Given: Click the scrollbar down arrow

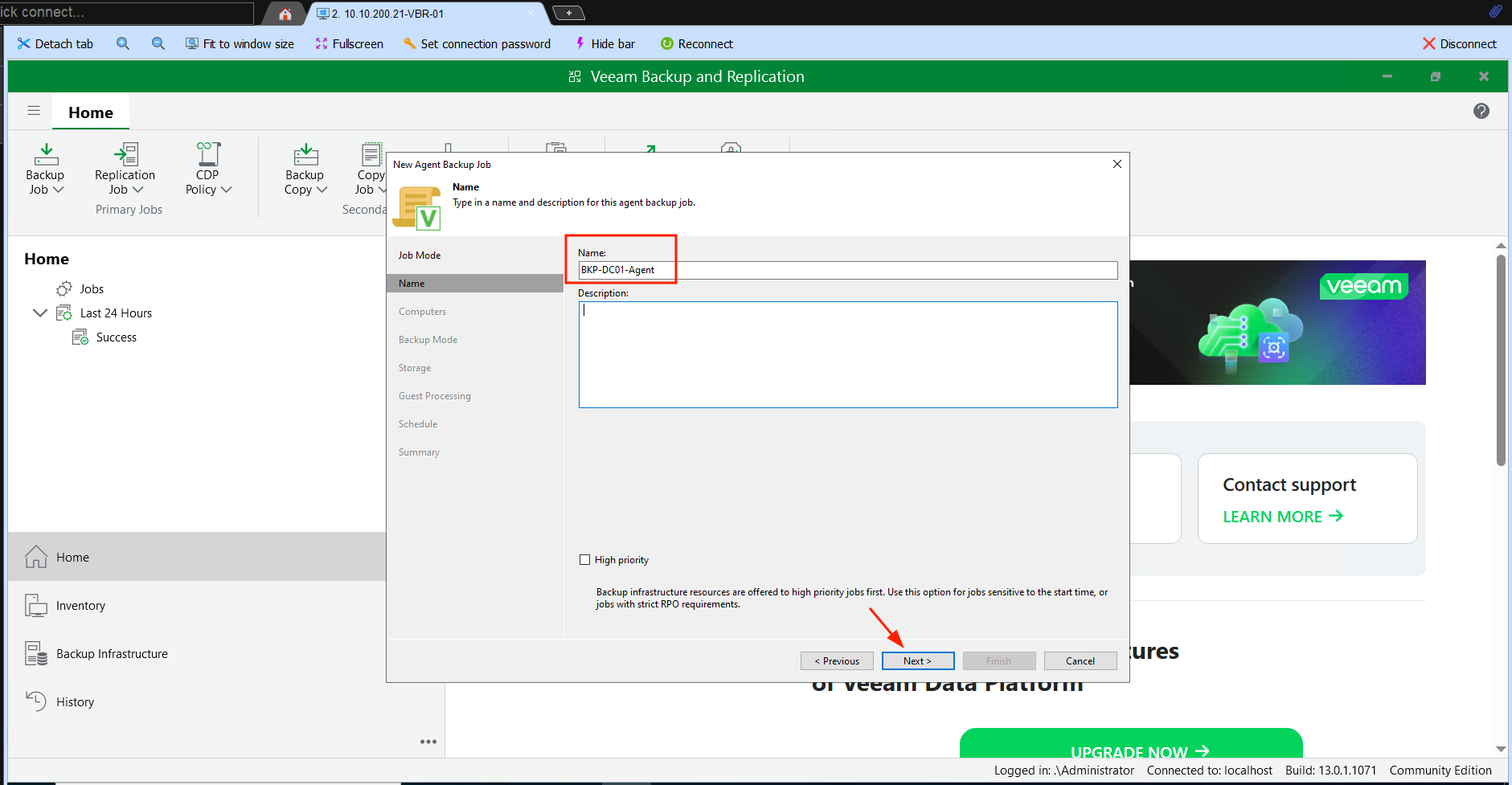Looking at the screenshot, I should [1501, 749].
